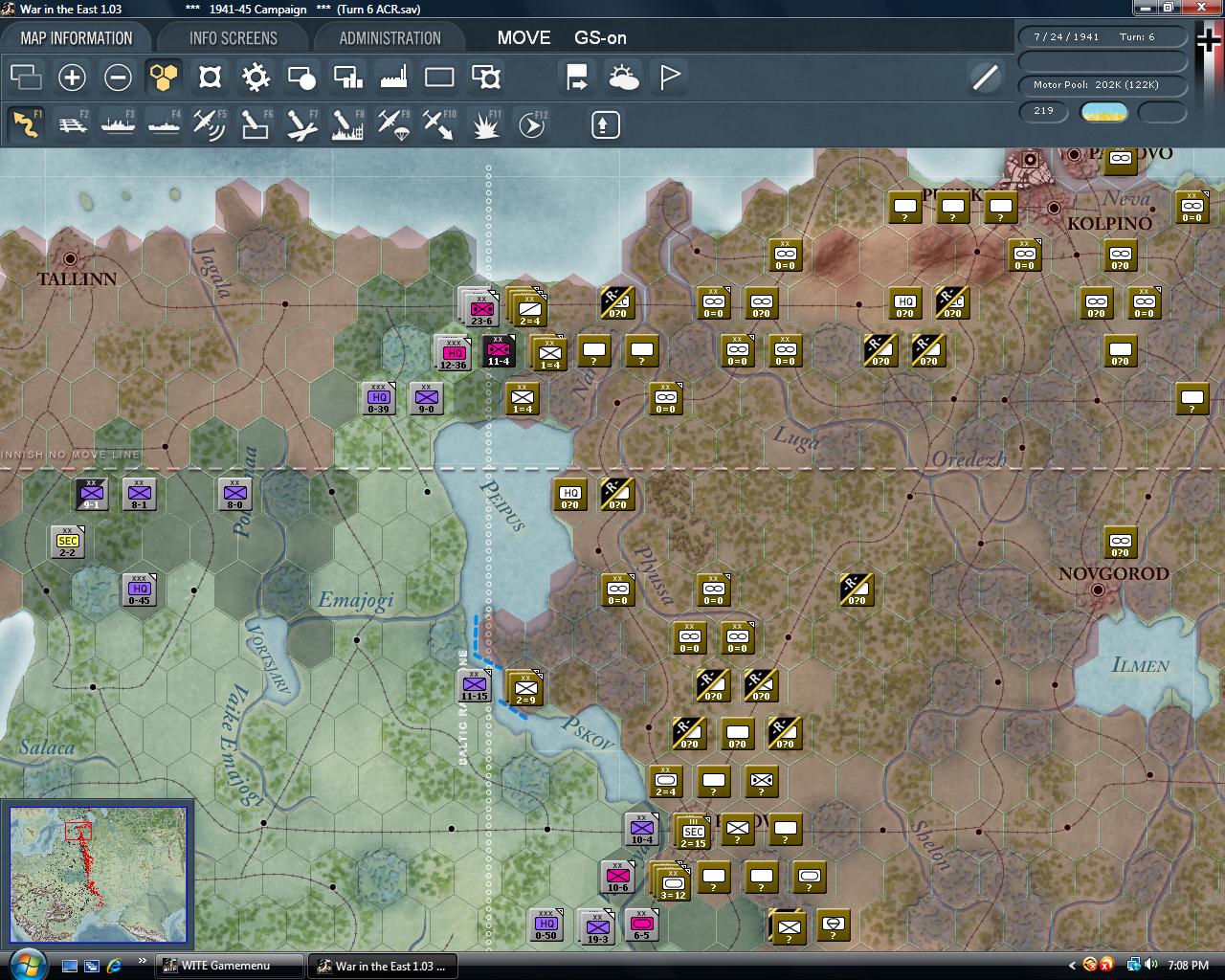Select F6 bomb unit mode icon
1225x980 pixels.
click(256, 124)
